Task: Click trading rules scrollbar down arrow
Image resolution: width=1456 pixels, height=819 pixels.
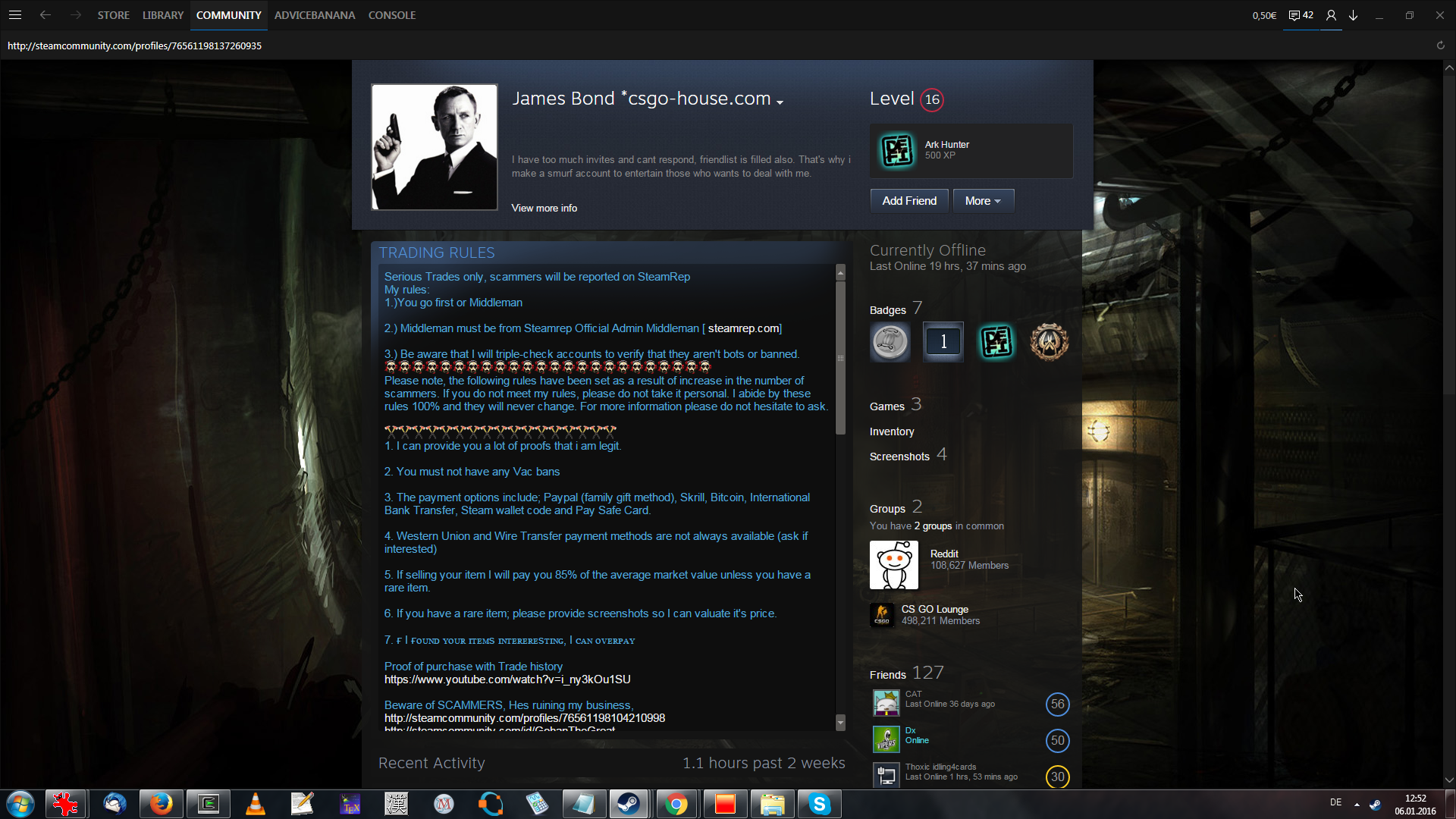Action: click(840, 723)
